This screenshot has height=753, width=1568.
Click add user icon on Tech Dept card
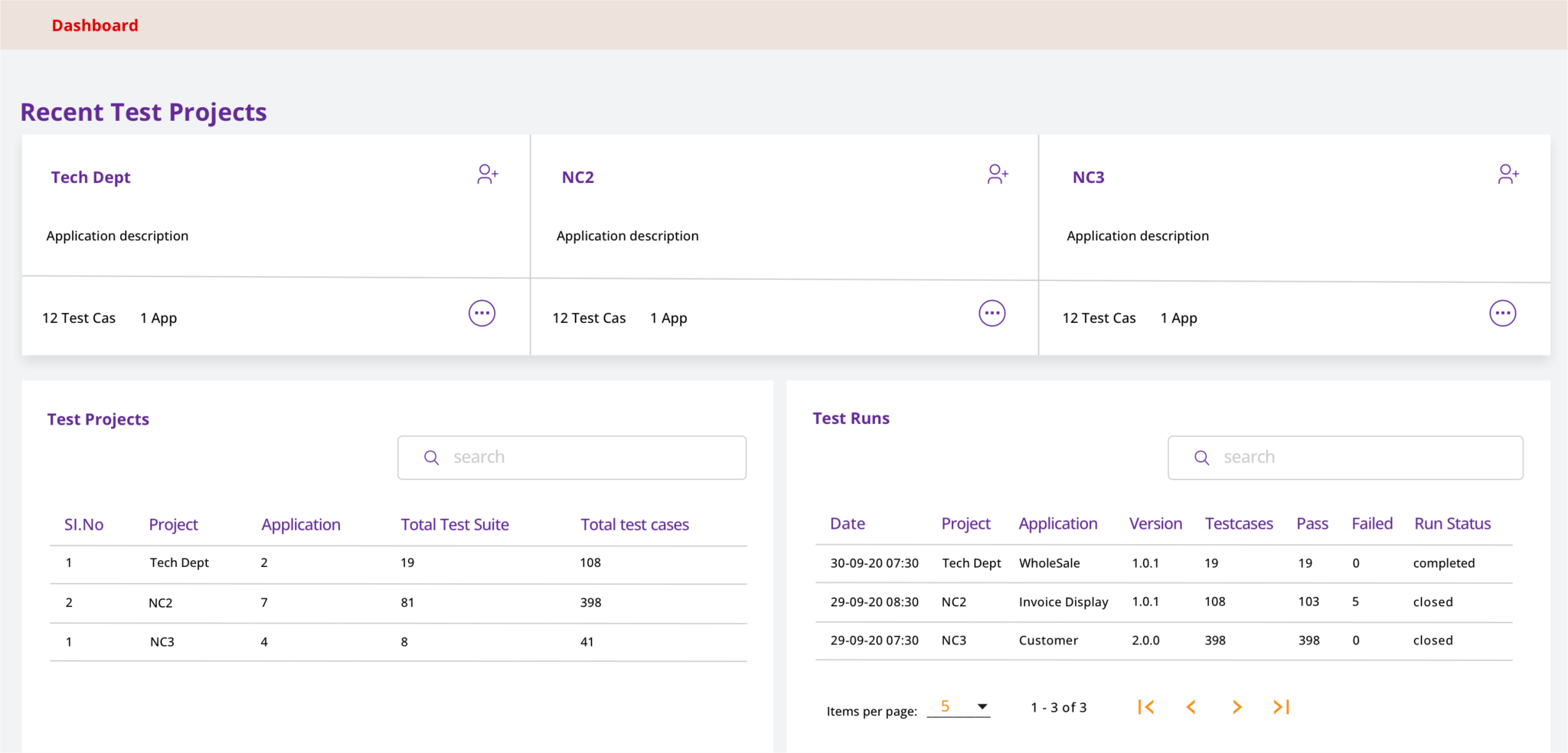[x=487, y=174]
